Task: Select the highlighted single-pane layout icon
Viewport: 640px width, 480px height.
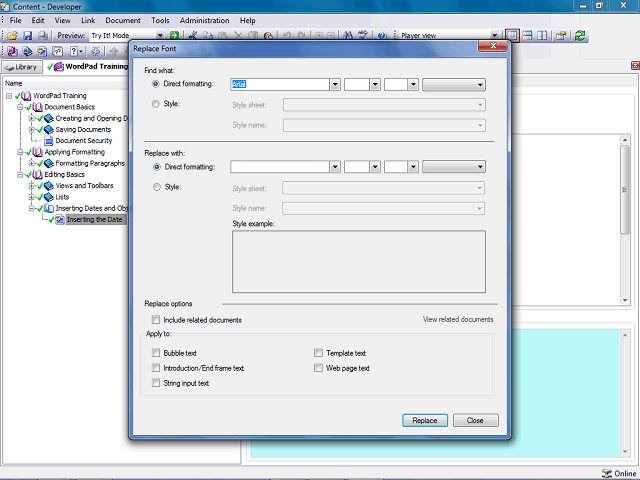Action: coord(512,36)
